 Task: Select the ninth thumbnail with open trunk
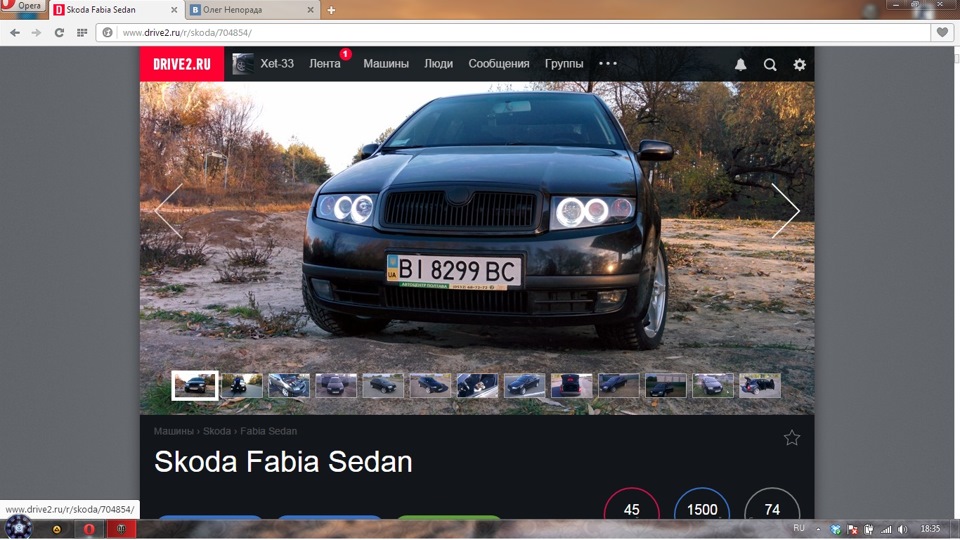pyautogui.click(x=572, y=386)
